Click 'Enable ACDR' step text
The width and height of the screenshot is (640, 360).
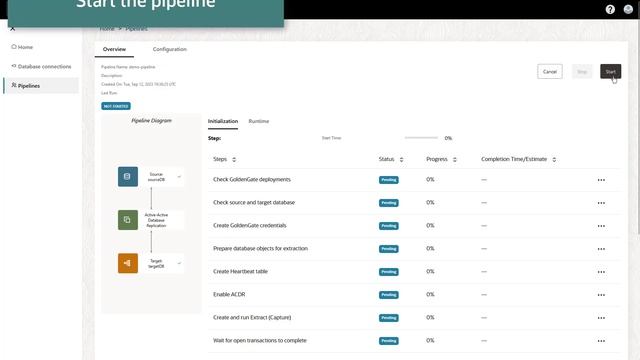point(229,294)
